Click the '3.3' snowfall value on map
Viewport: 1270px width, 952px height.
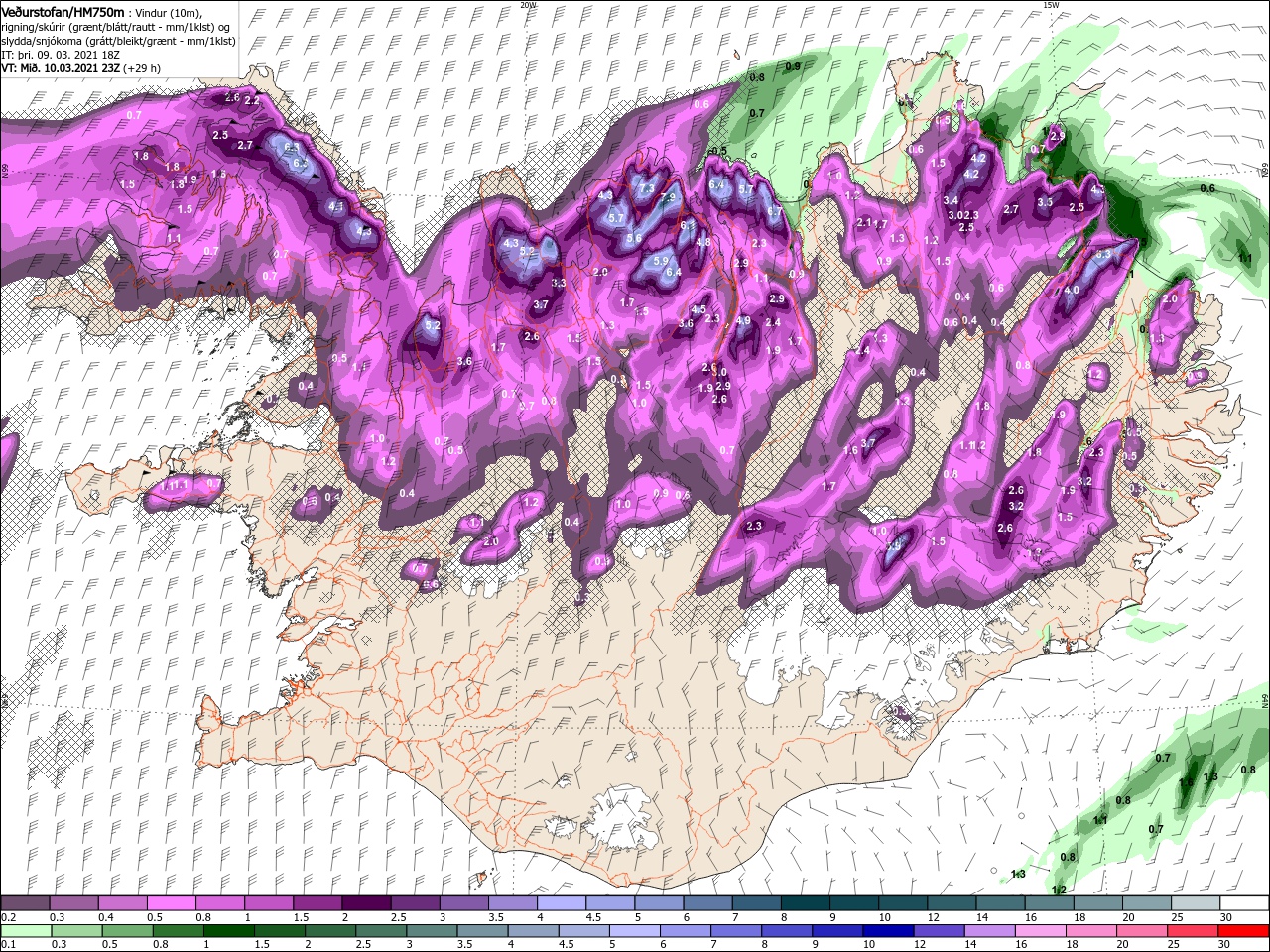[x=559, y=283]
